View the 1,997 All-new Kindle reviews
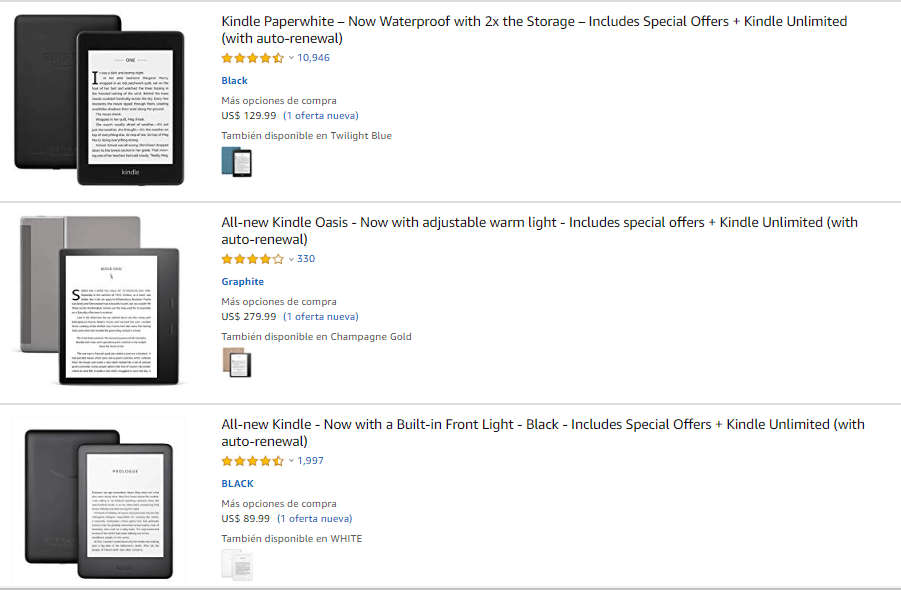 pyautogui.click(x=310, y=460)
